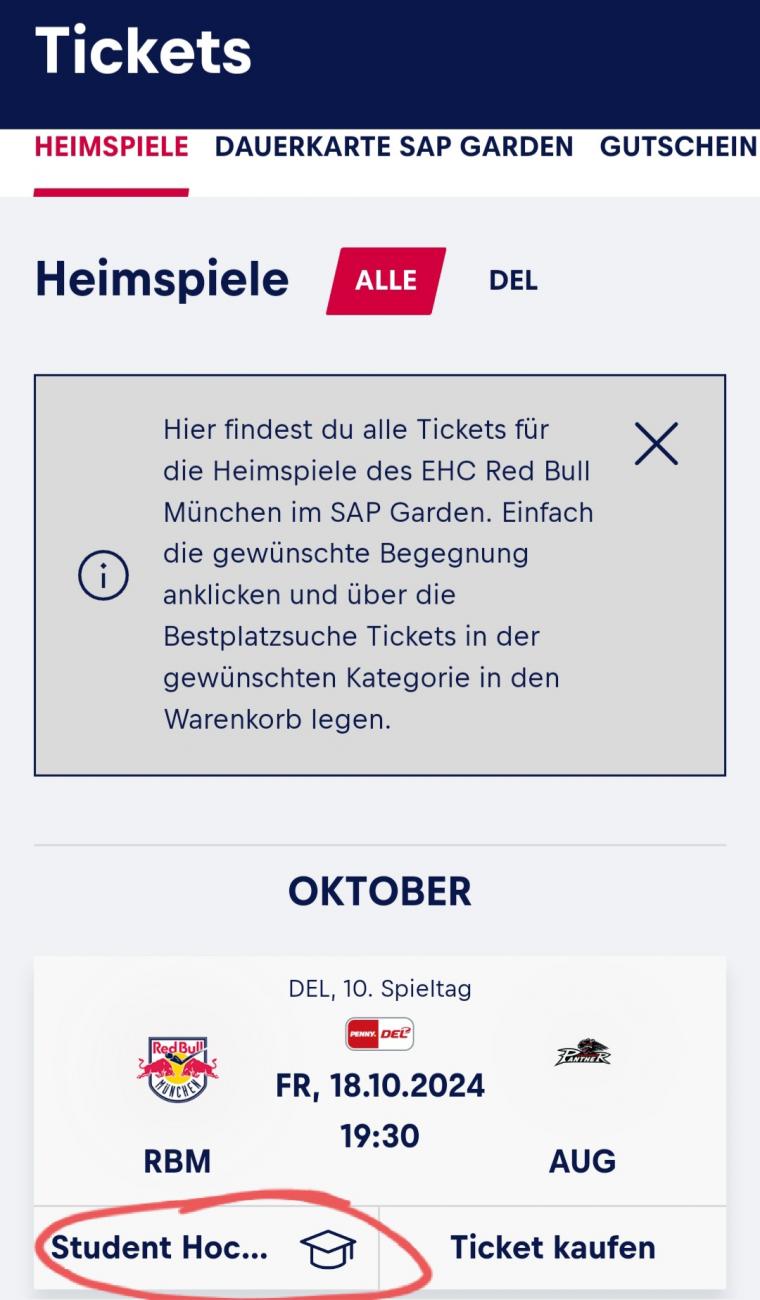Filter home games by DEL
The height and width of the screenshot is (1300, 760).
(513, 281)
